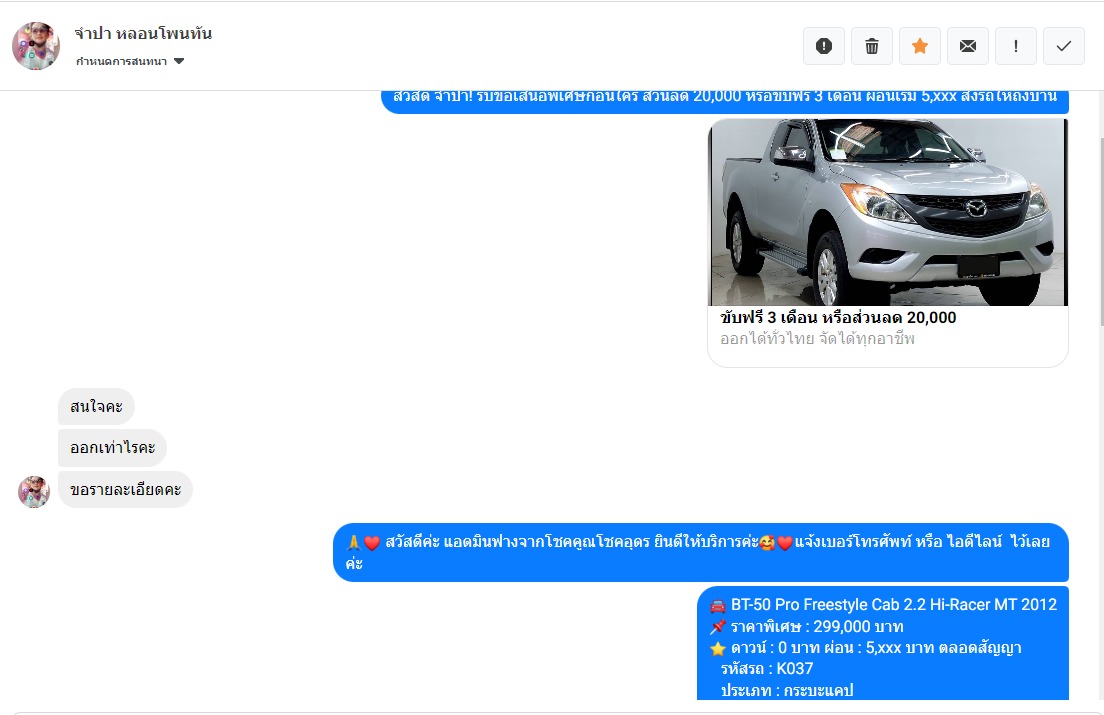1104x715 pixels.
Task: Click the line ประเภท : กระบะแคป
Action: point(786,690)
